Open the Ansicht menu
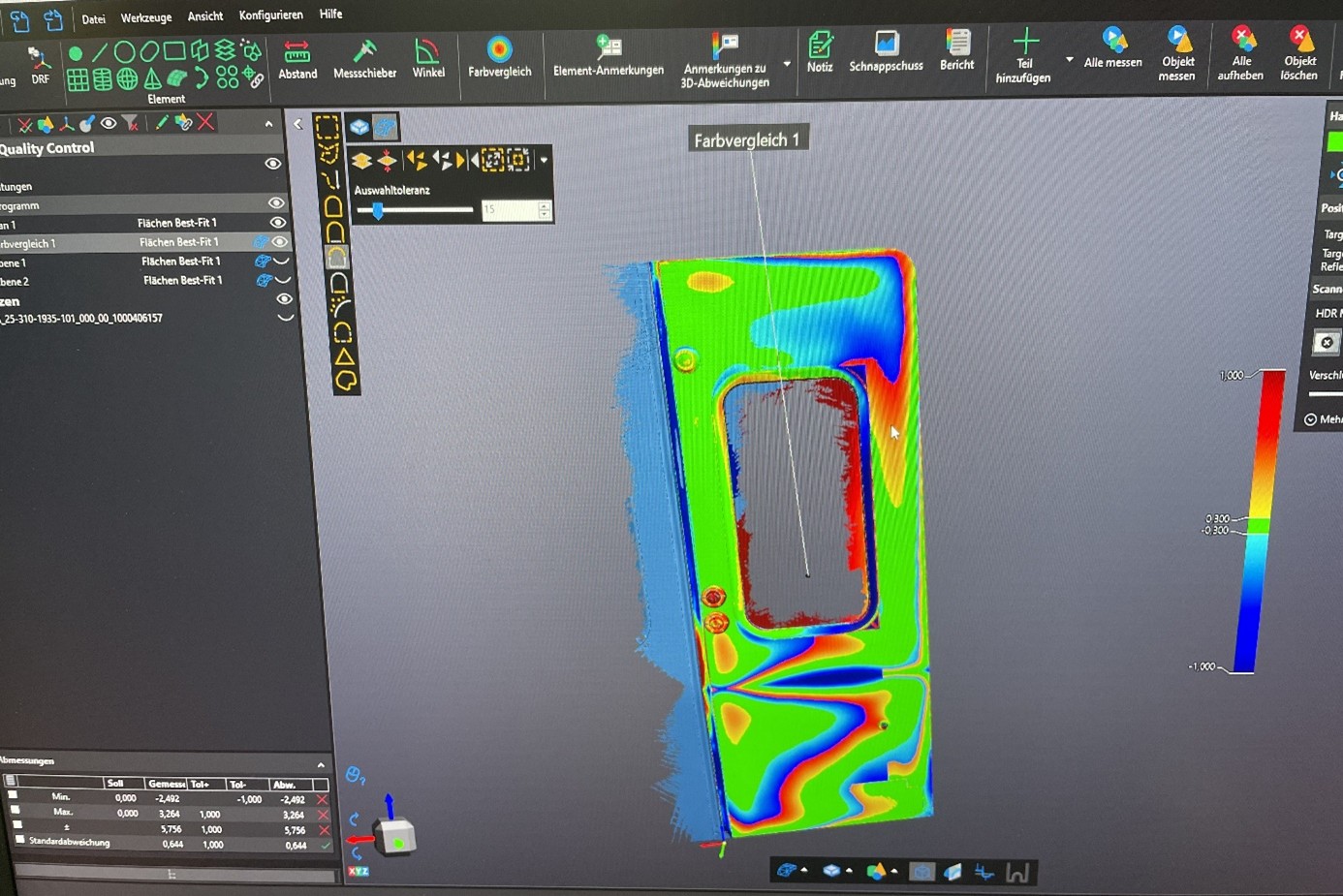 pos(204,15)
